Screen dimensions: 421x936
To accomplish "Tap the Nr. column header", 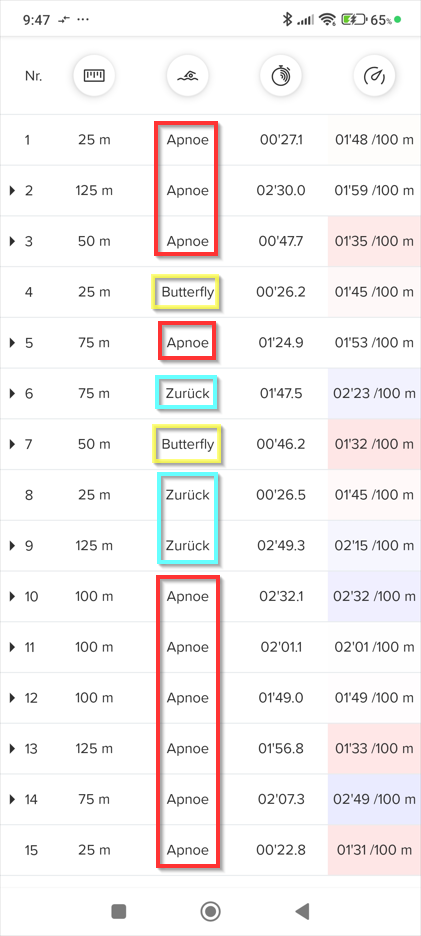I will 33,76.
